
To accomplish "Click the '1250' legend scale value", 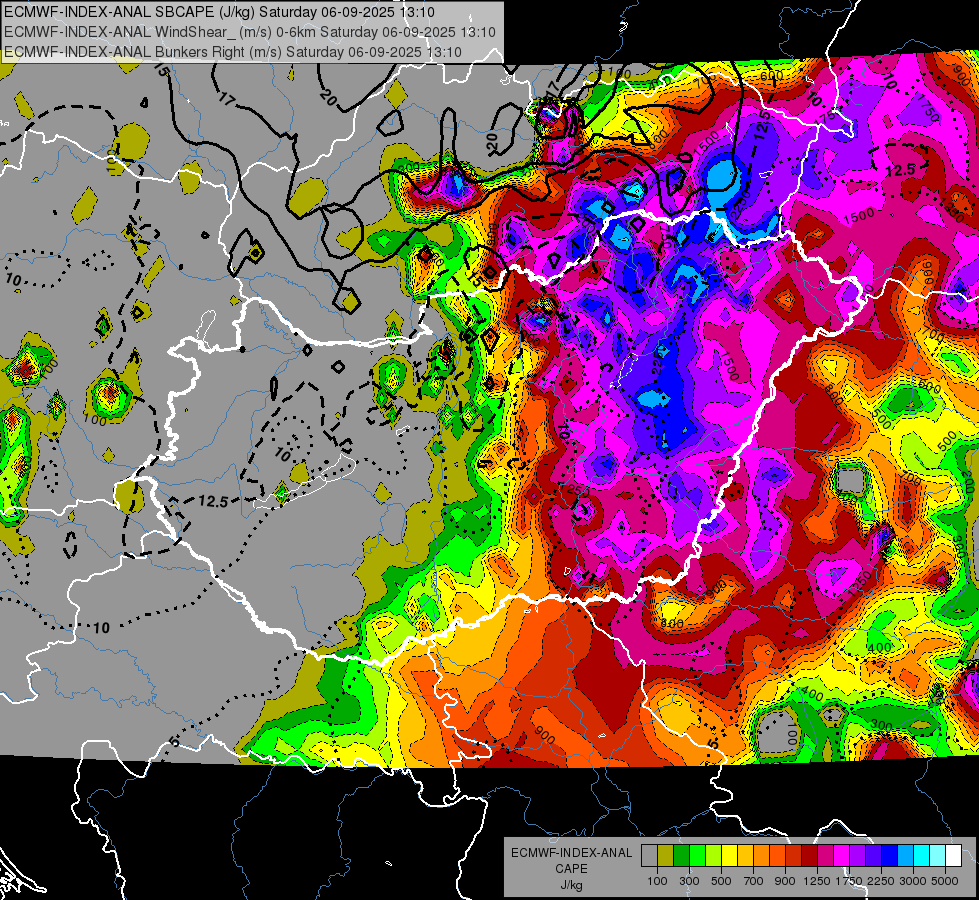I will click(817, 881).
